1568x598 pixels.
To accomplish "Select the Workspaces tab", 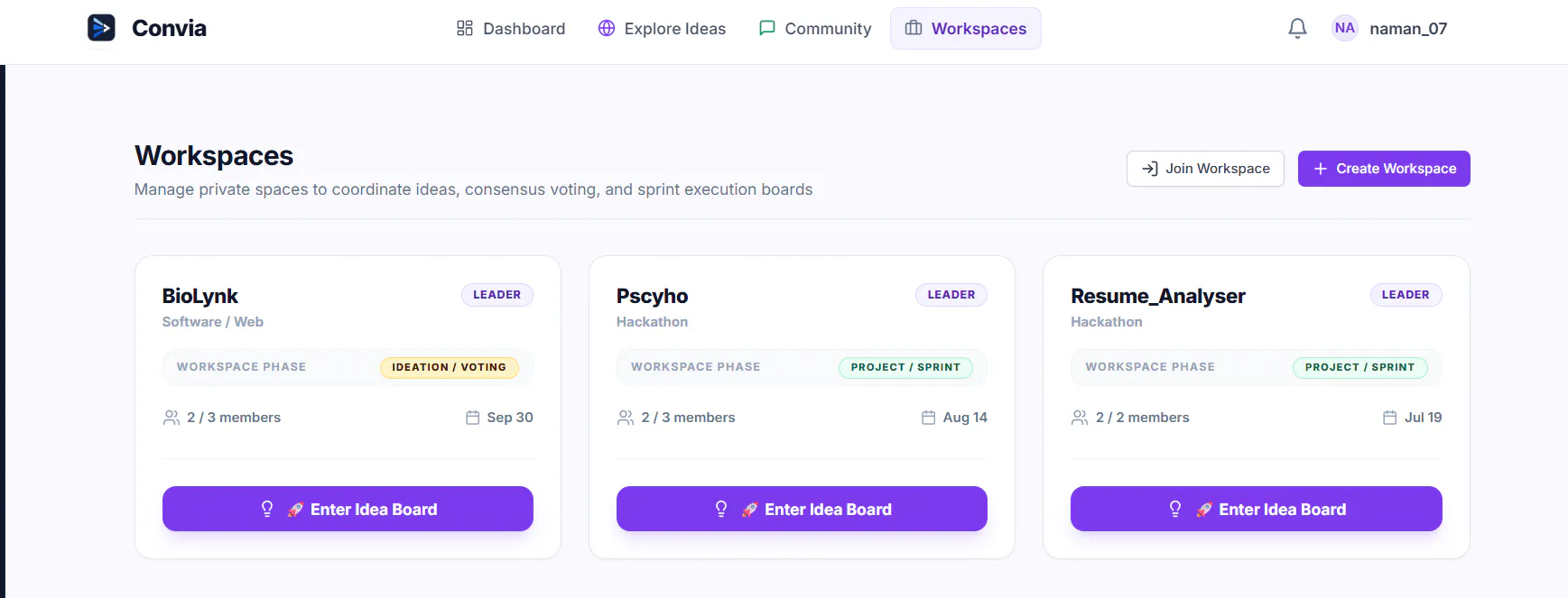I will point(966,29).
